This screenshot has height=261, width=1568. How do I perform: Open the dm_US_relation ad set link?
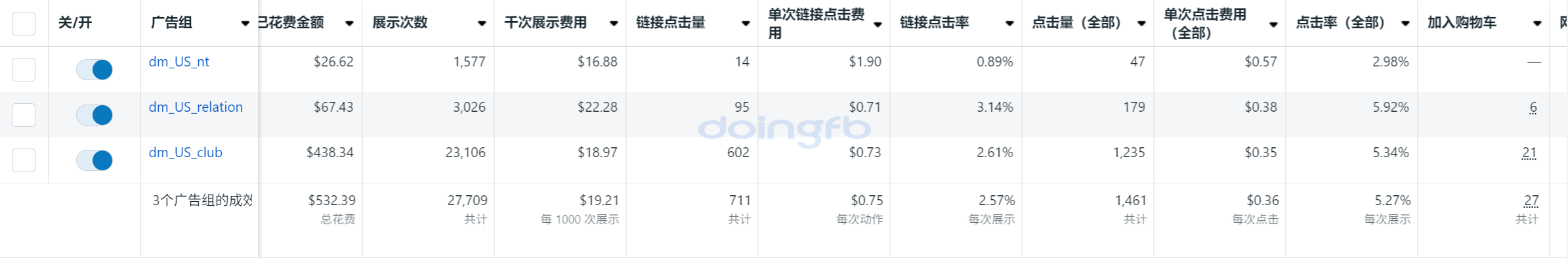[196, 107]
